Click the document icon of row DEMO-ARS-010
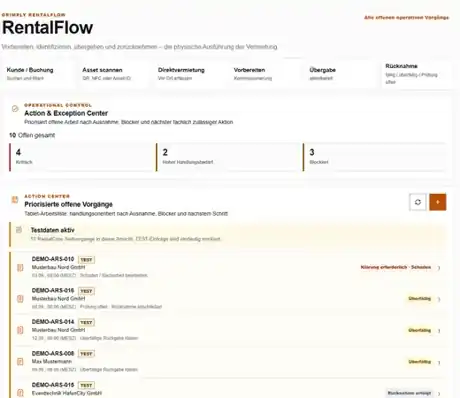Viewport: 460px width, 398px height. (20, 267)
